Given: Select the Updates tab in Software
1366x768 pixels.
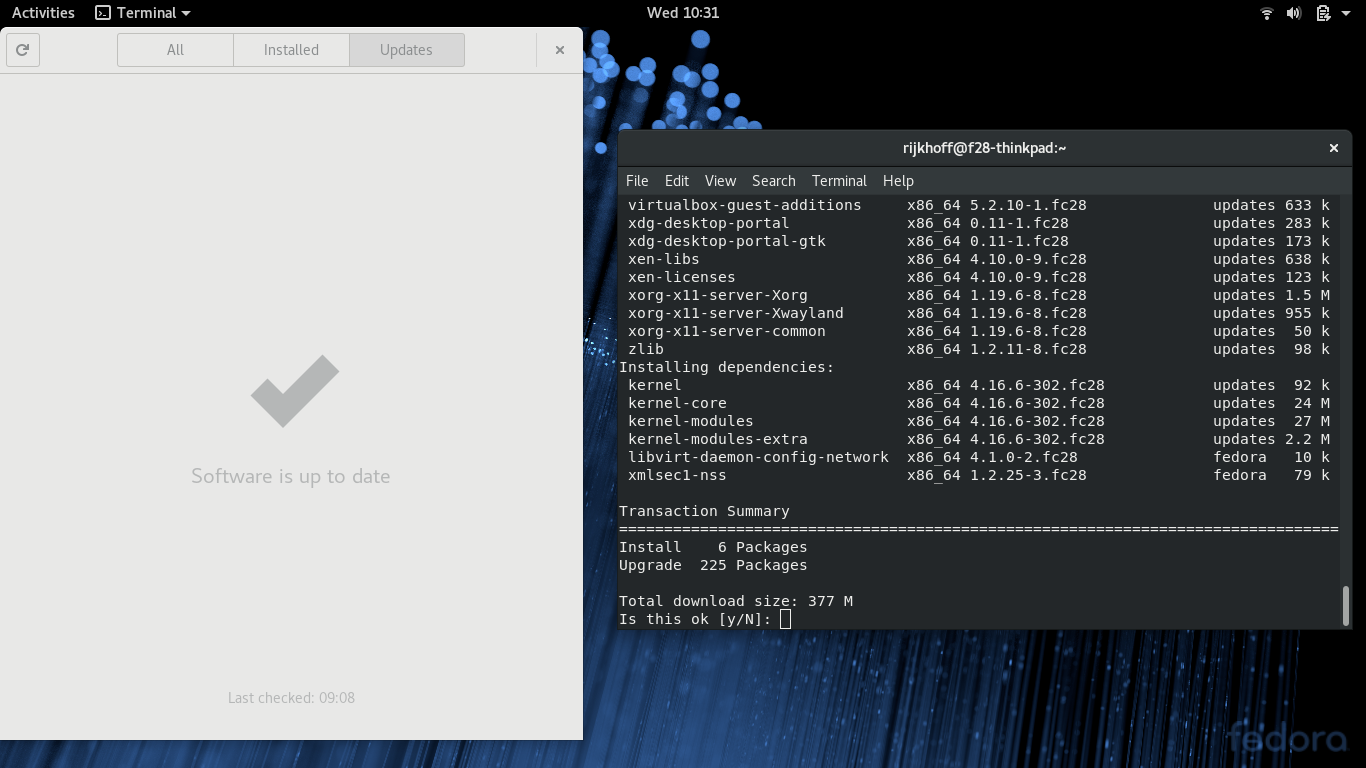Looking at the screenshot, I should (x=406, y=50).
